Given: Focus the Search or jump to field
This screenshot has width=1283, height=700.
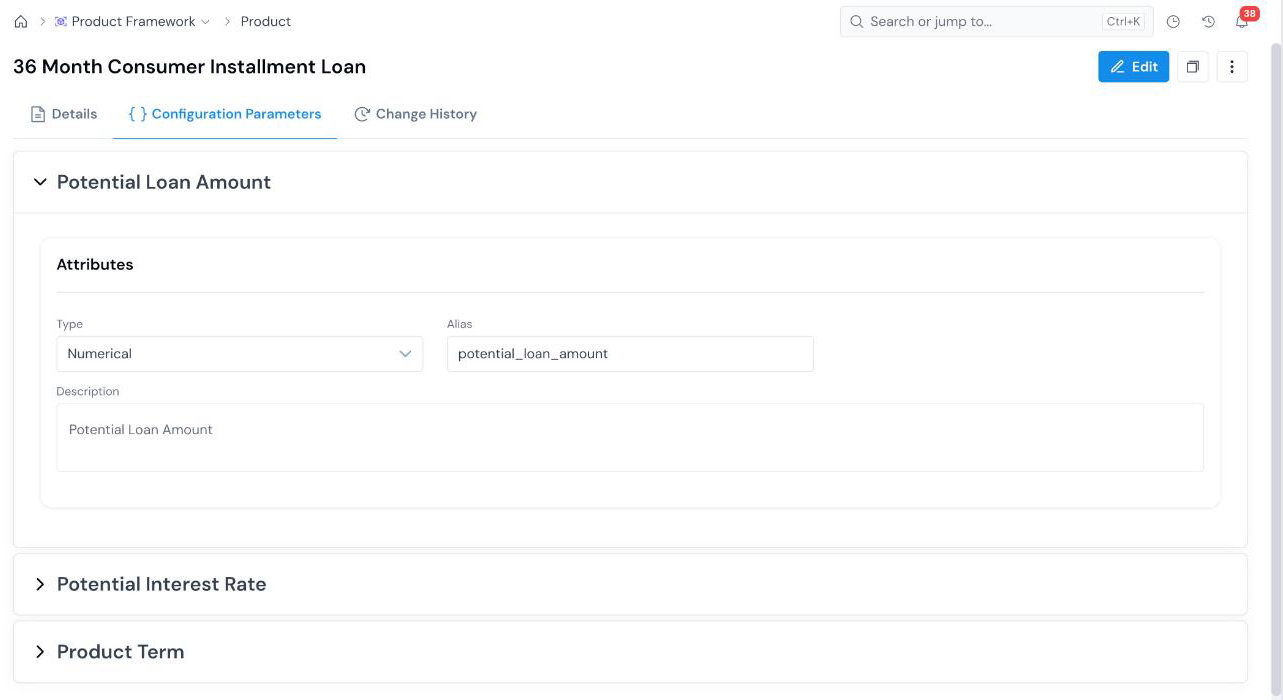Looking at the screenshot, I should (x=996, y=21).
